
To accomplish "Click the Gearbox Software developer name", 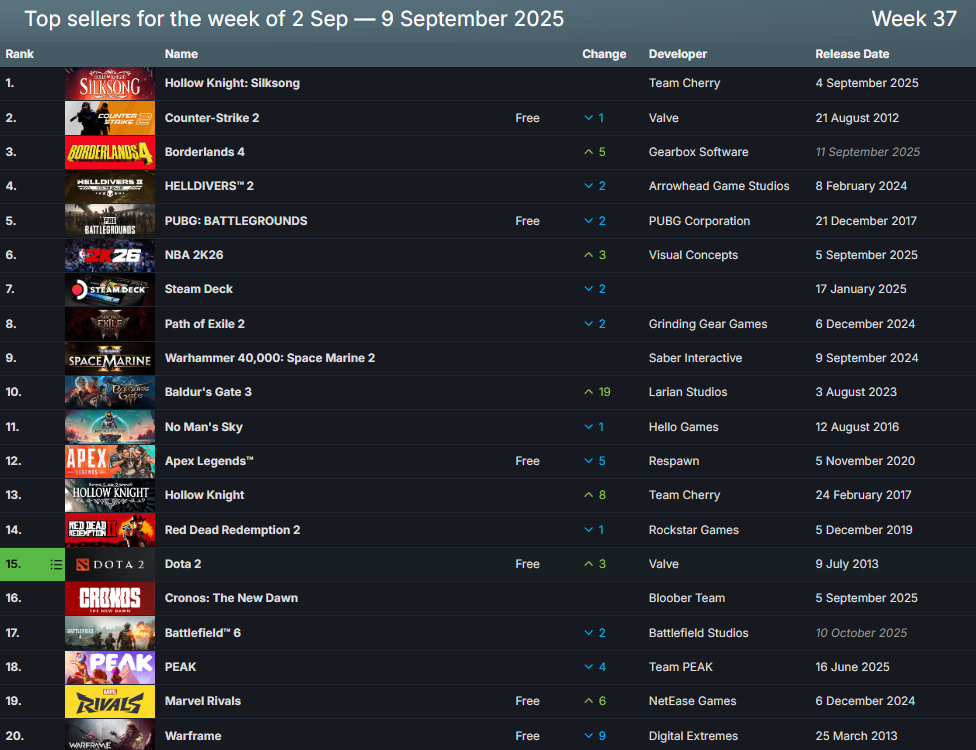I will click(x=698, y=152).
